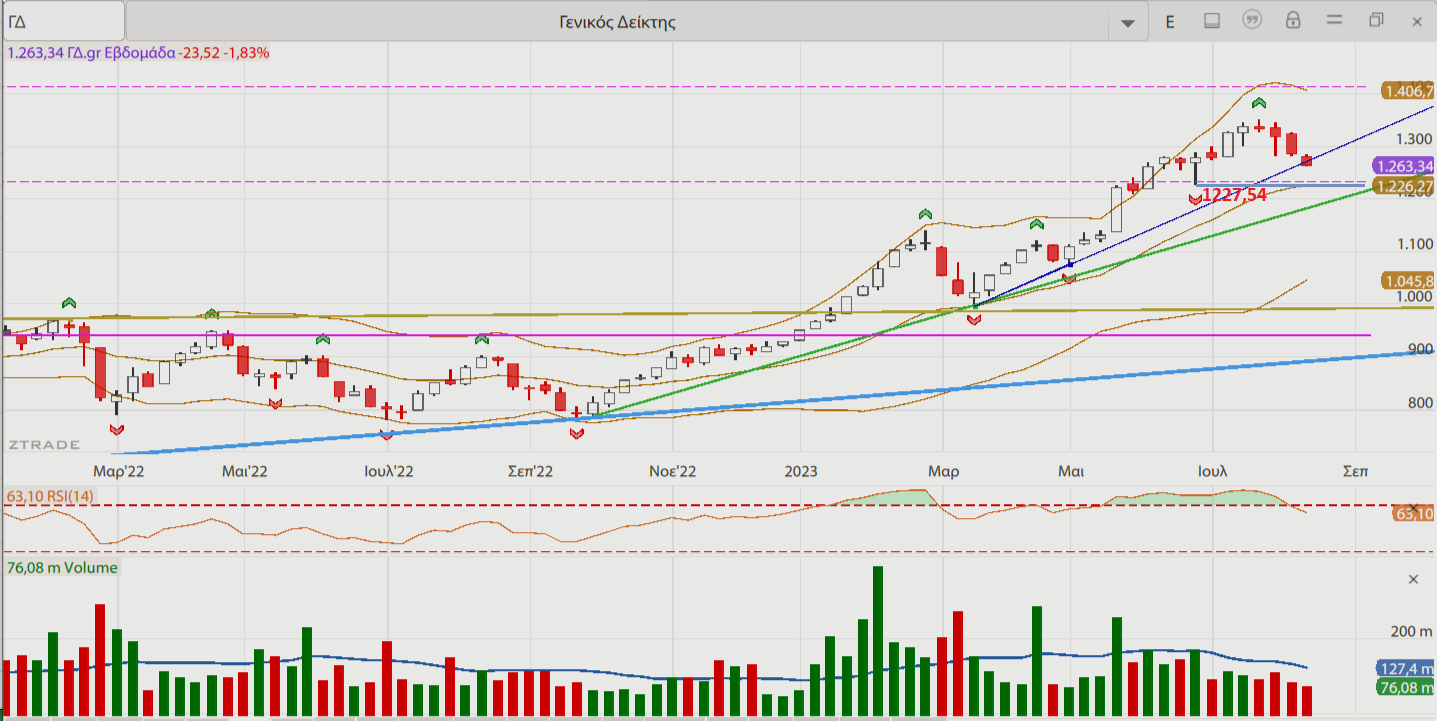1437x721 pixels.
Task: Click the Μαι'22 date axis label
Action: (245, 469)
